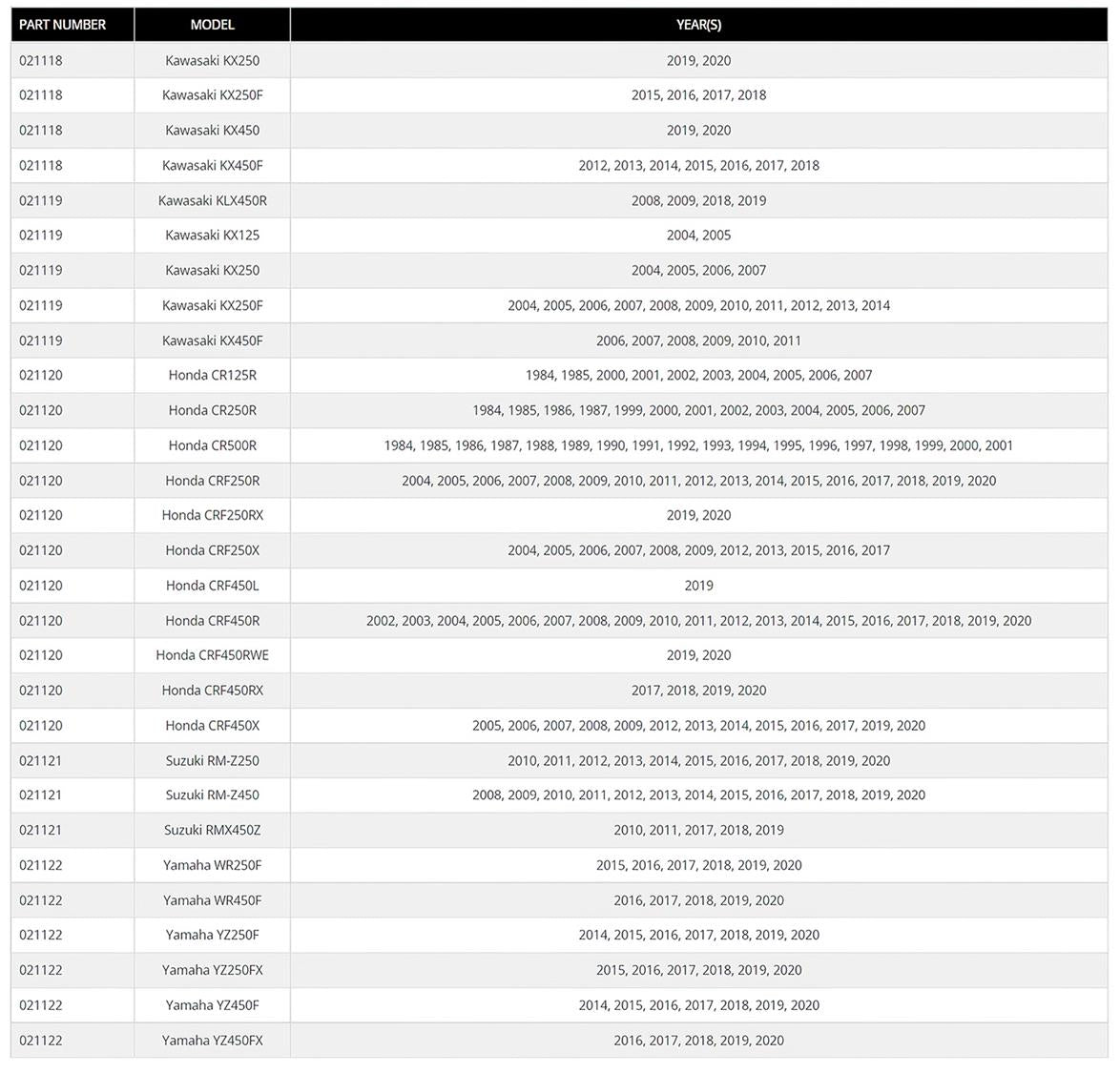Viewport: 1120px width, 1073px height.
Task: Select the Kawasaki KX250F model cell
Action: pyautogui.click(x=212, y=95)
